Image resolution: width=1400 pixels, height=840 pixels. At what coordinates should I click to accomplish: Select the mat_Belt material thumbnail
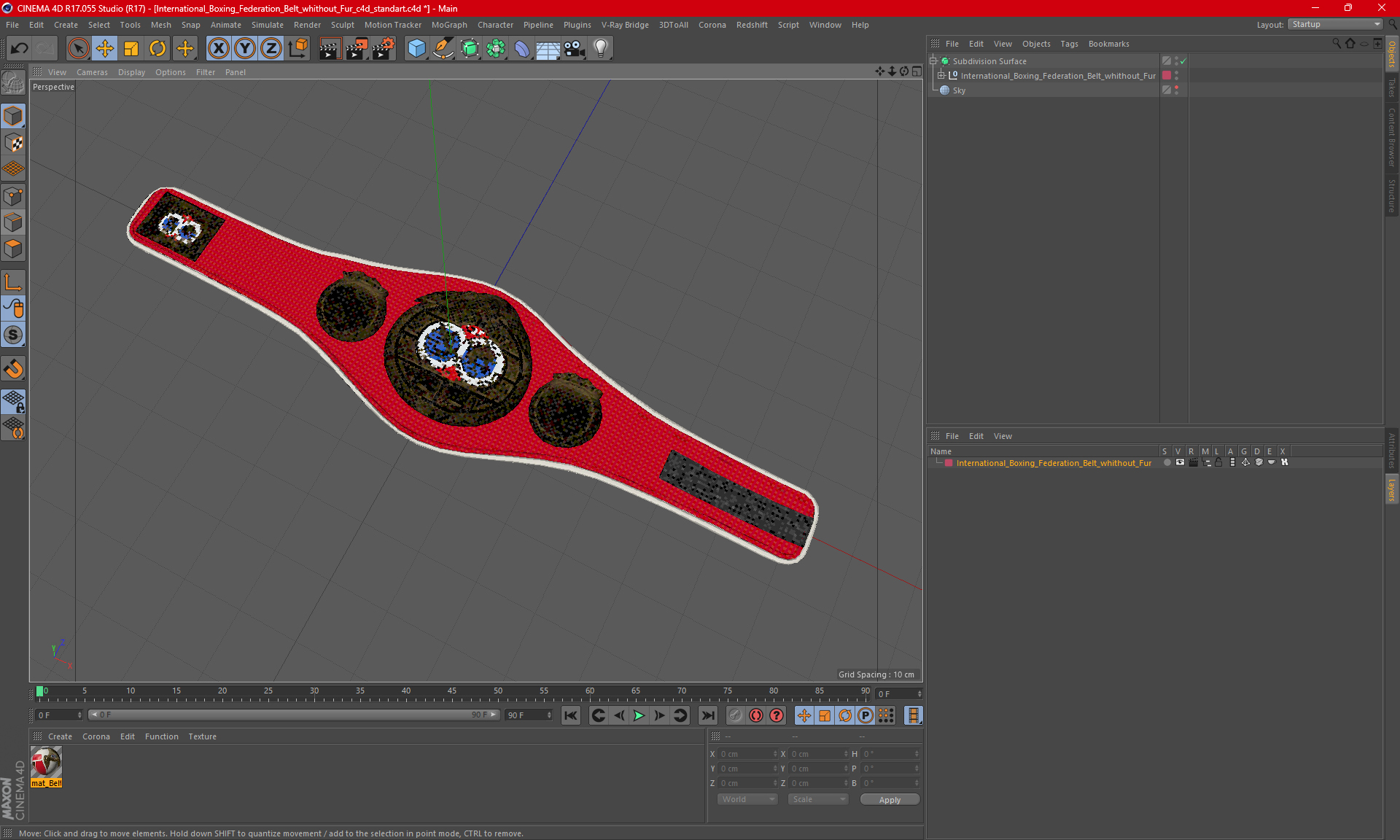tap(46, 763)
